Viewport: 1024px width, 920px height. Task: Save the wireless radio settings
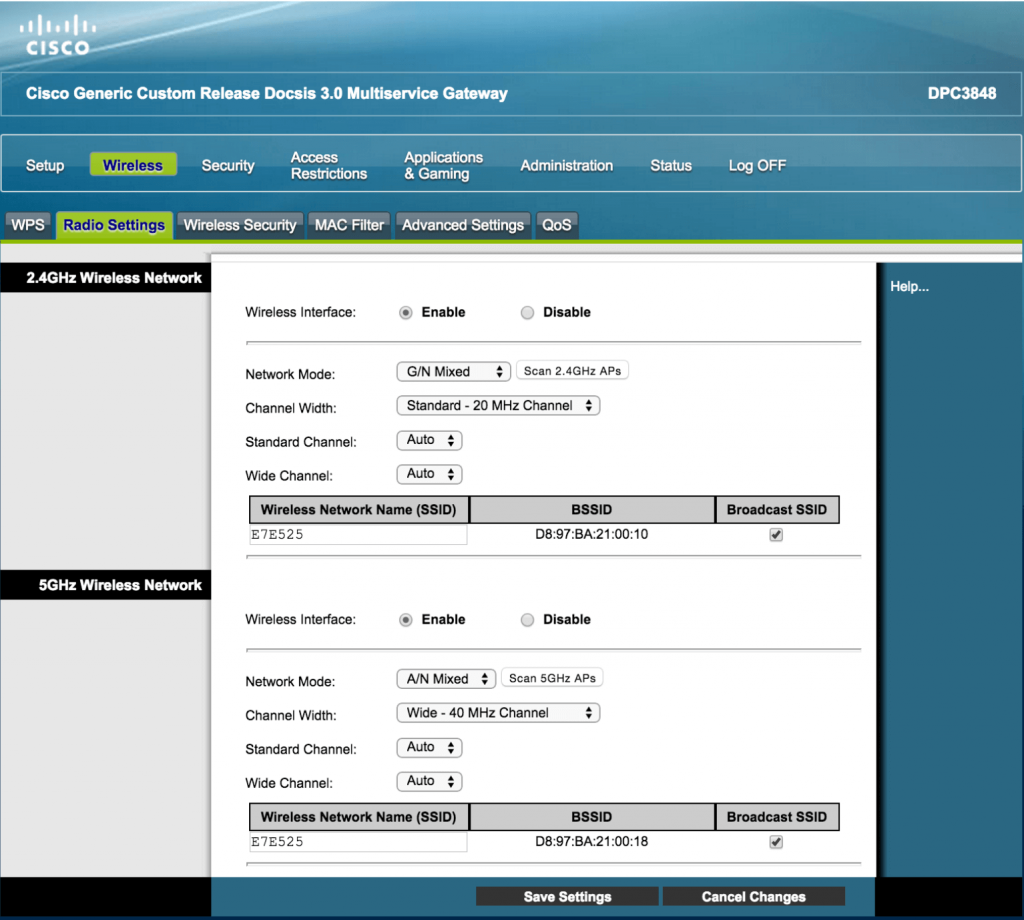pyautogui.click(x=567, y=896)
